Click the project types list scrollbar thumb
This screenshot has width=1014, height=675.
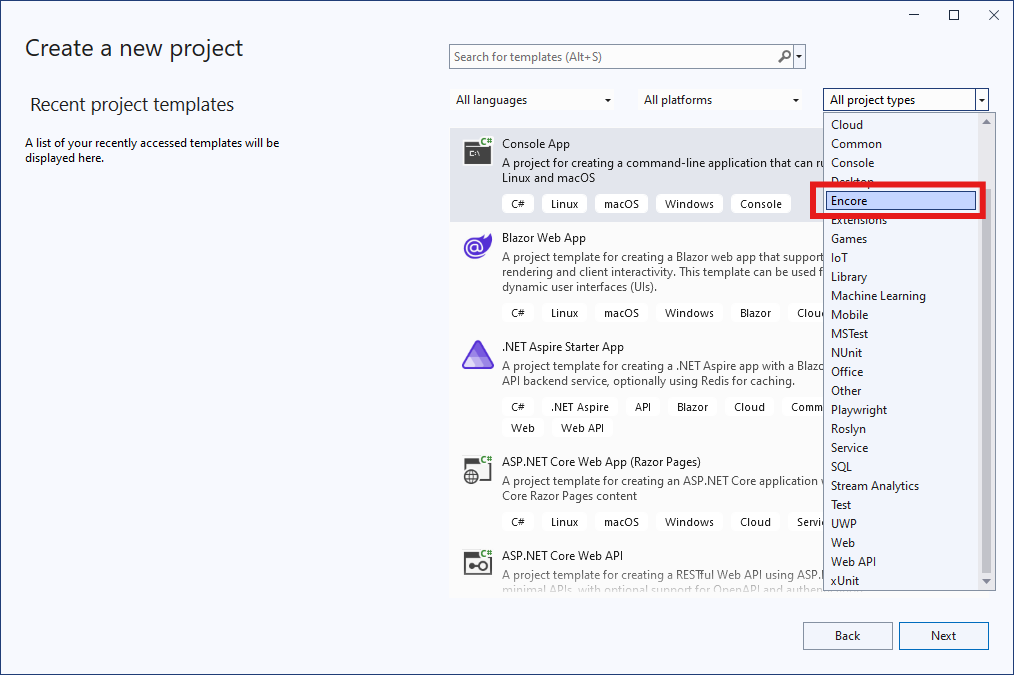[986, 381]
